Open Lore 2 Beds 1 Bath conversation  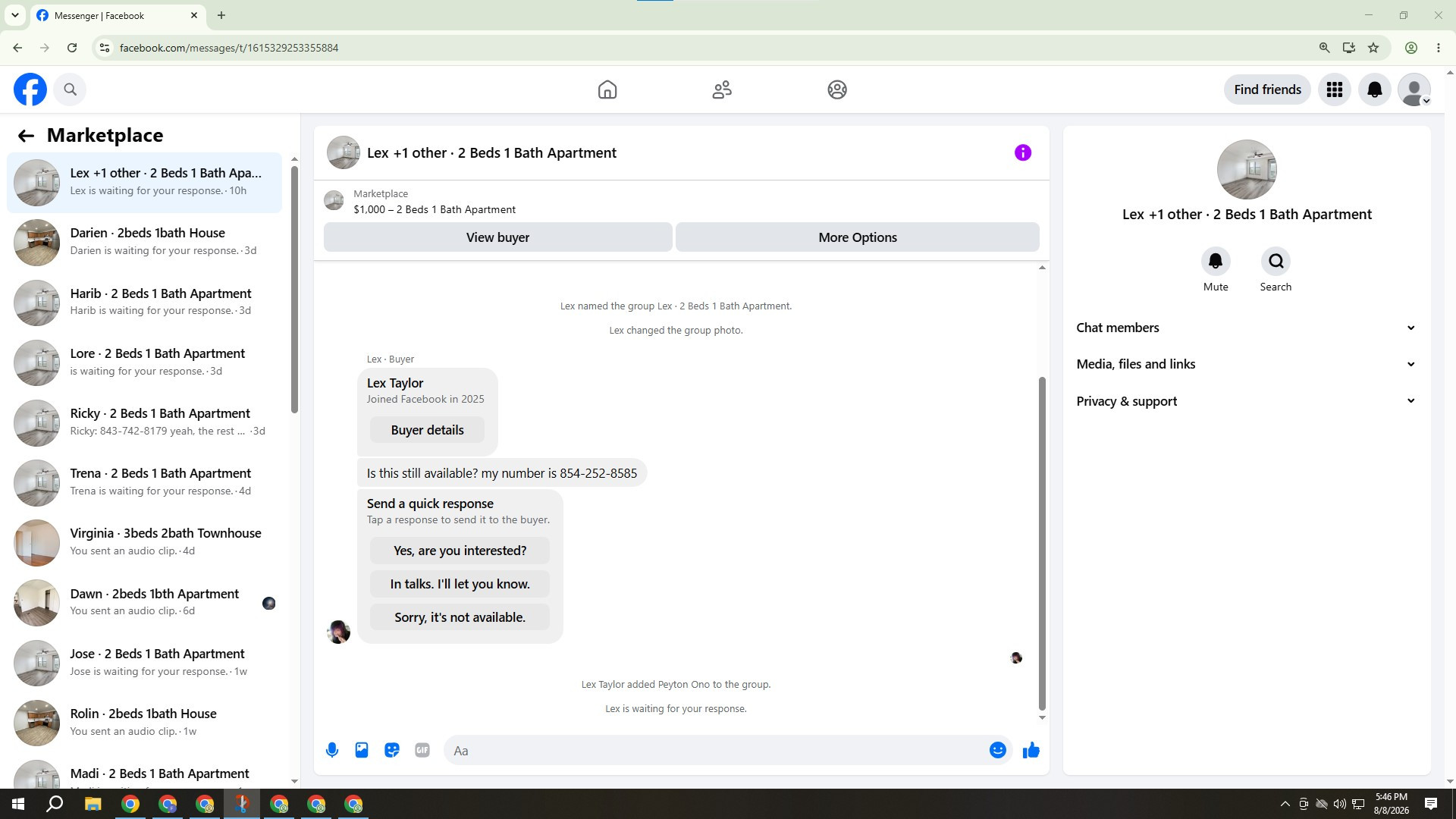pyautogui.click(x=144, y=362)
